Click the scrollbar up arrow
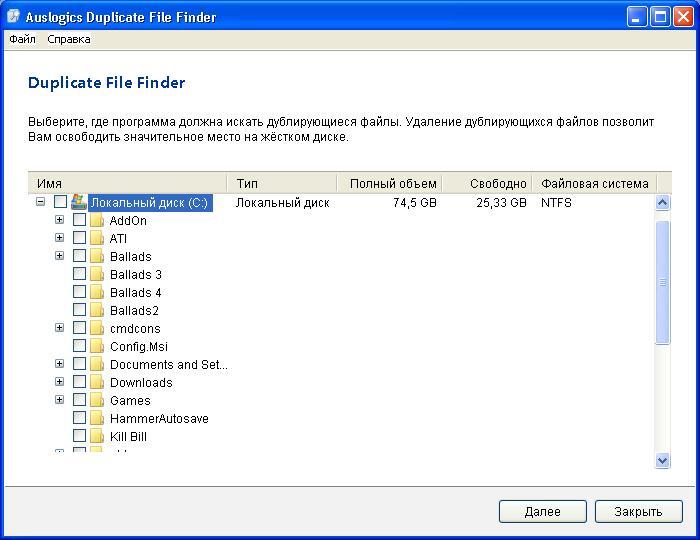The image size is (700, 540). [x=662, y=203]
